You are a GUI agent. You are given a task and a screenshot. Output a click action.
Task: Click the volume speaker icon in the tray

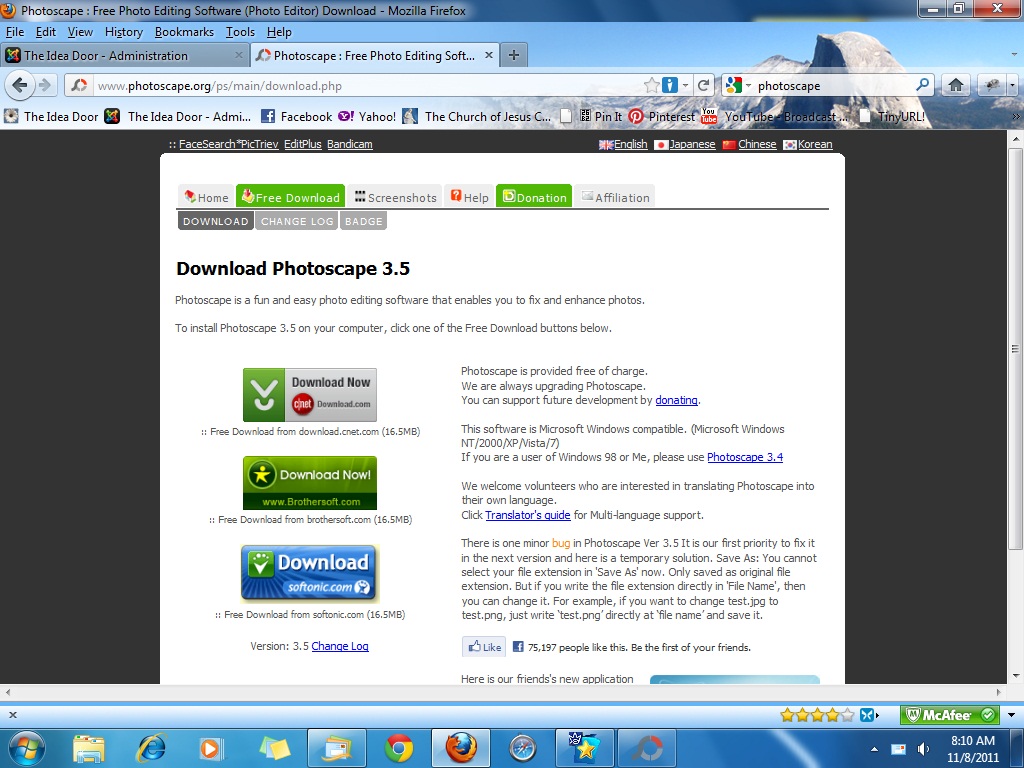923,749
